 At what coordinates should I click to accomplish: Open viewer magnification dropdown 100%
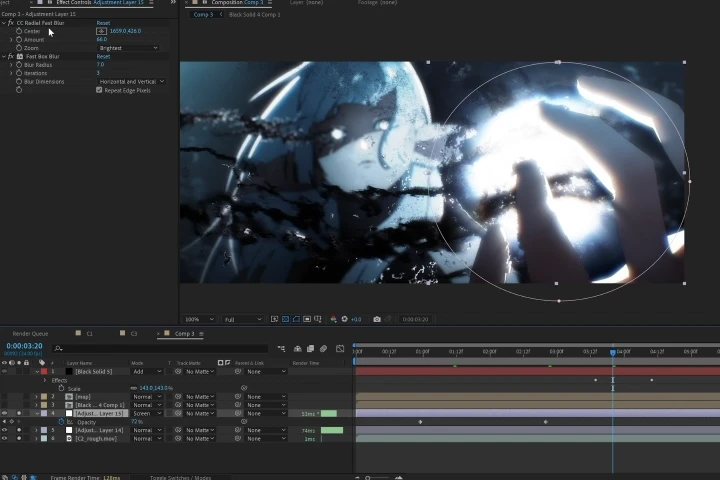point(199,319)
